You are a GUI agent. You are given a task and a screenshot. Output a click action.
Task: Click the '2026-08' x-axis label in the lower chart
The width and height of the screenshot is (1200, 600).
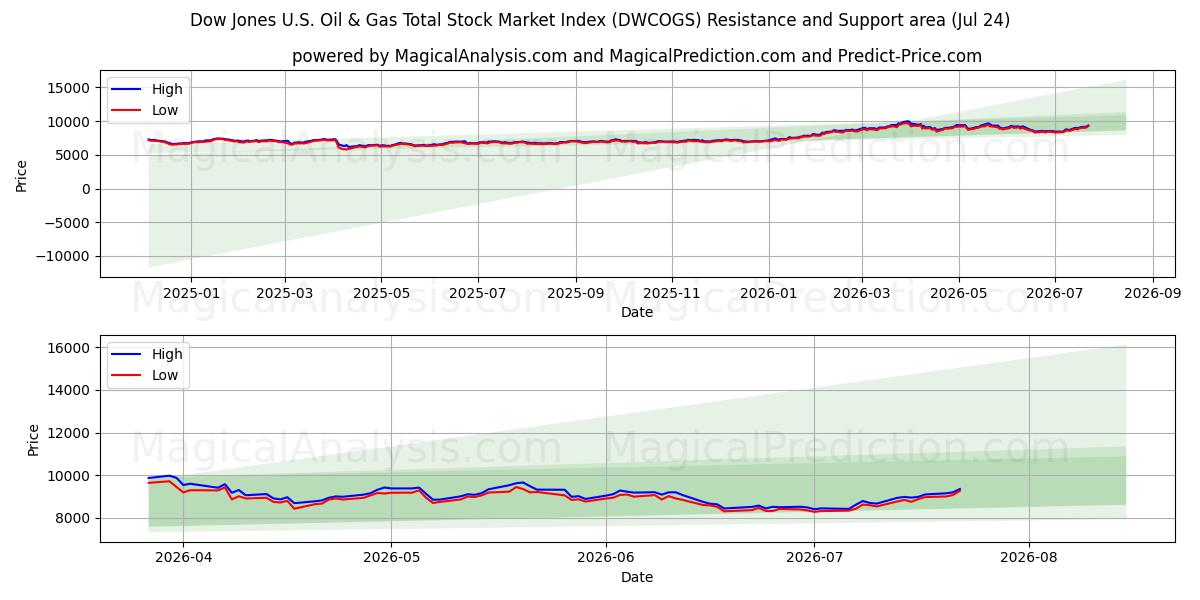pos(1029,558)
